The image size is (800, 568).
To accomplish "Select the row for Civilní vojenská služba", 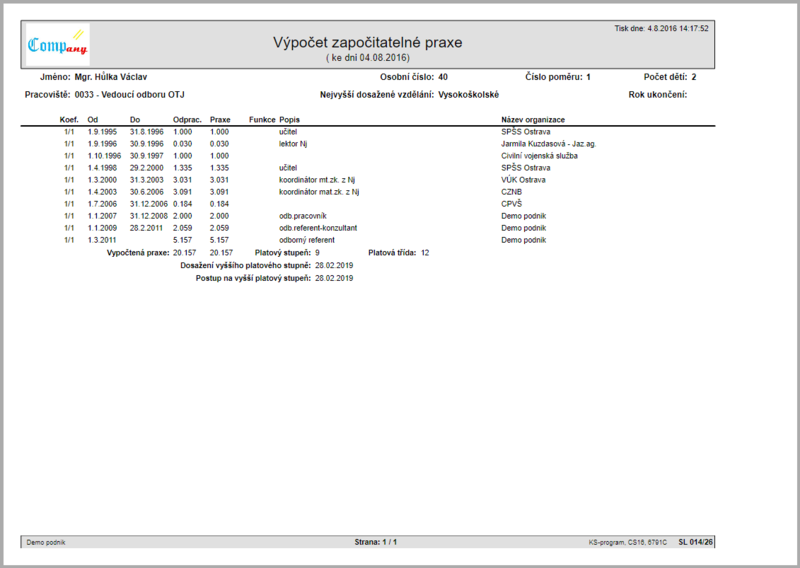I will pyautogui.click(x=367, y=156).
